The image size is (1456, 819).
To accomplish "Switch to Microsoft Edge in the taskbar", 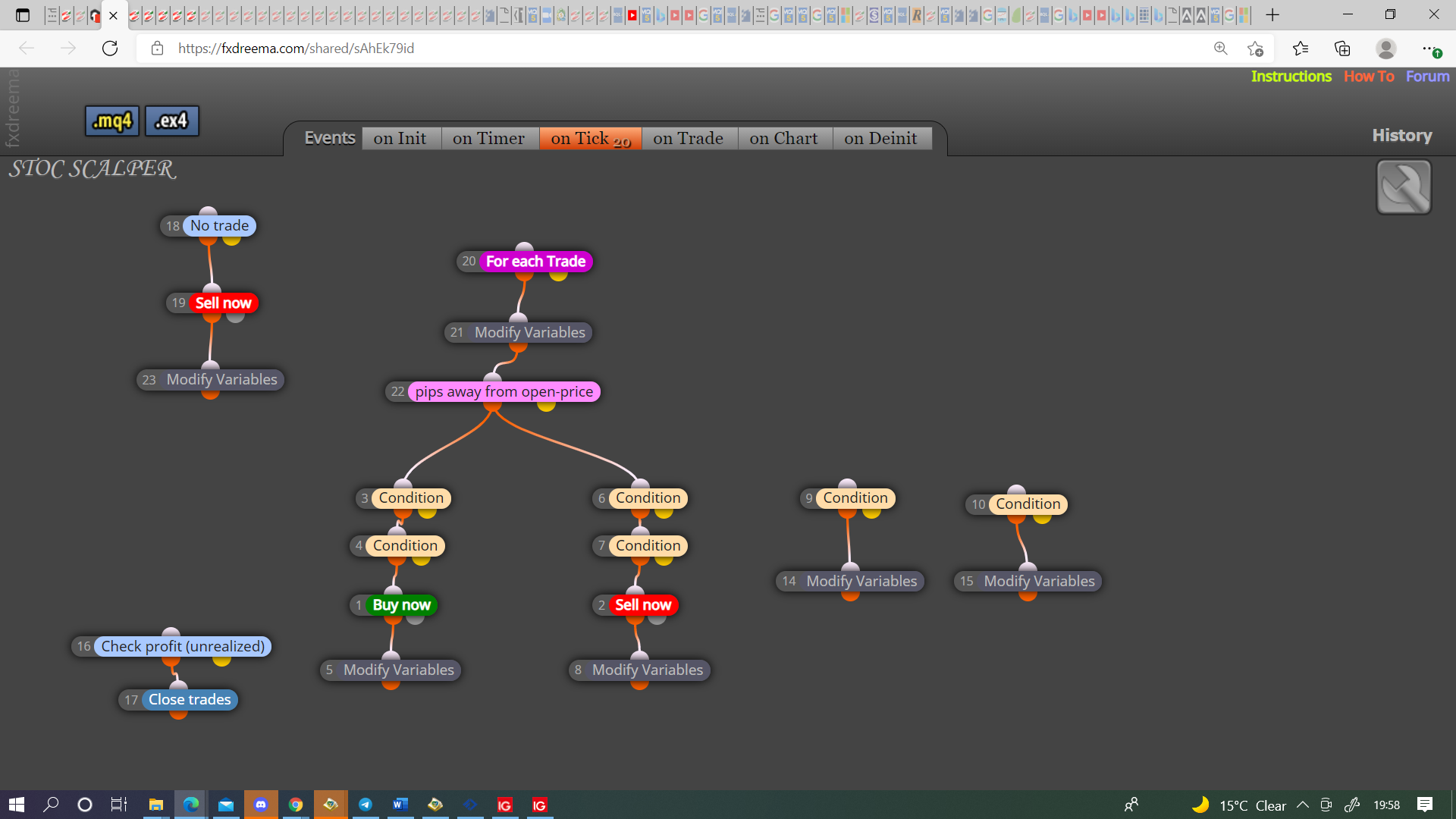I will tap(191, 805).
